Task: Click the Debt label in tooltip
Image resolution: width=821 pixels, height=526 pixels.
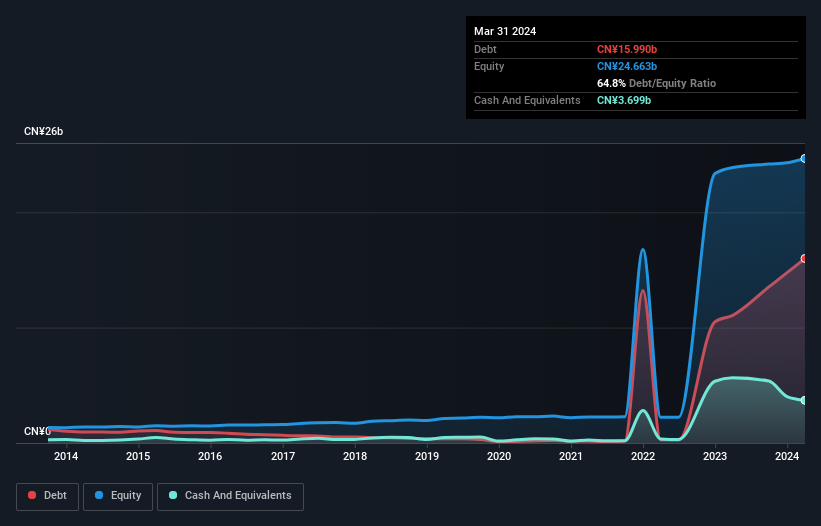Action: (x=485, y=49)
